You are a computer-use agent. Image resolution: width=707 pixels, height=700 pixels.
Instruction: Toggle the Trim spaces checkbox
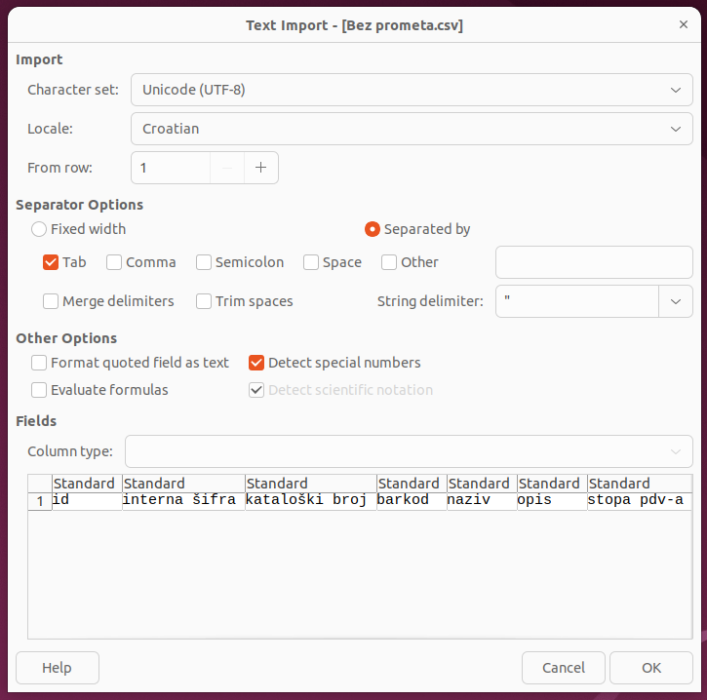pyautogui.click(x=203, y=301)
